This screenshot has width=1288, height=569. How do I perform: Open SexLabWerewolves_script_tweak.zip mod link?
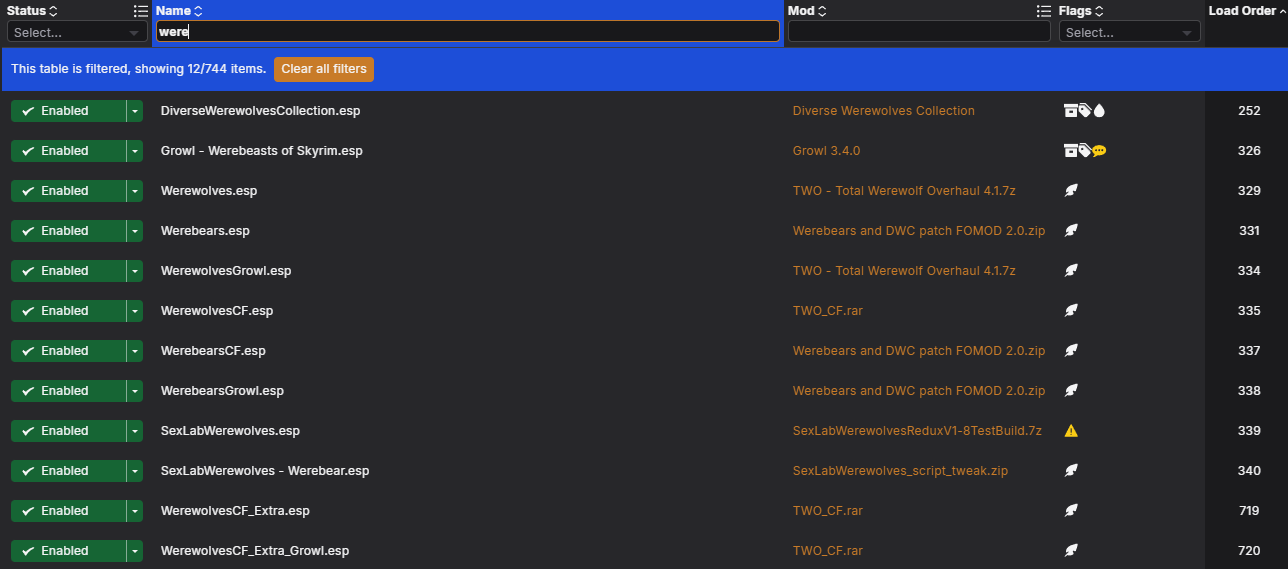click(x=901, y=471)
